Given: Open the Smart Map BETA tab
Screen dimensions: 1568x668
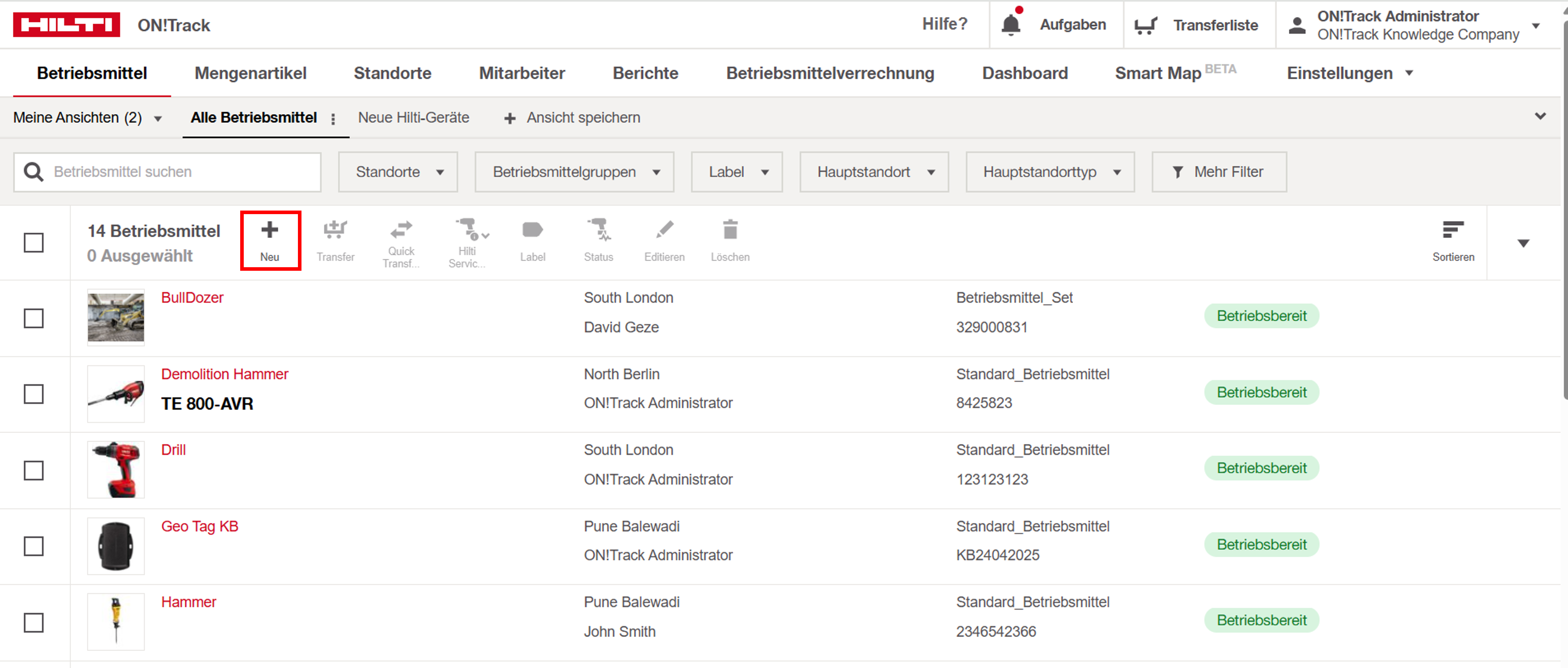Looking at the screenshot, I should (x=1175, y=73).
